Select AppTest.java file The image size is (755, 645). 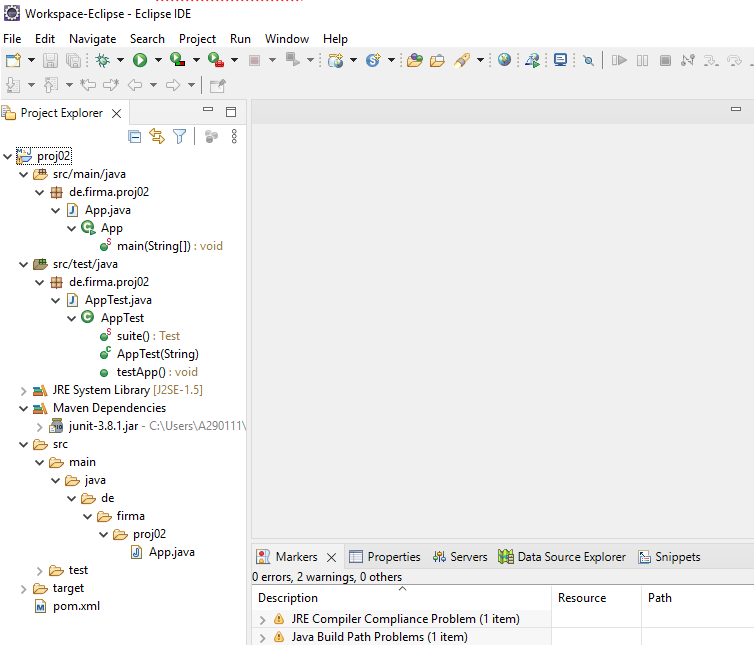(x=109, y=300)
